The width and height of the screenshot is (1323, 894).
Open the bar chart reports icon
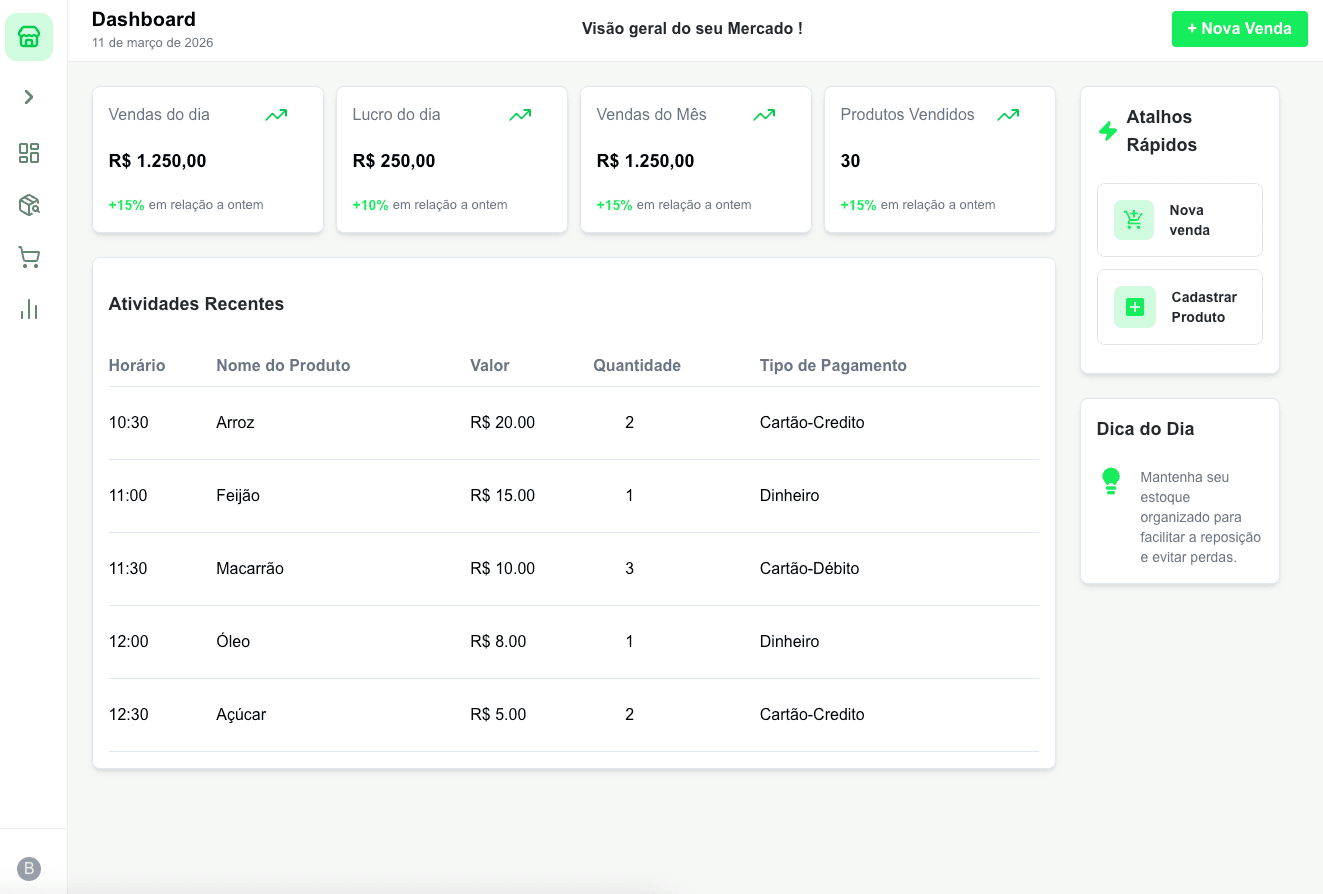[x=29, y=309]
